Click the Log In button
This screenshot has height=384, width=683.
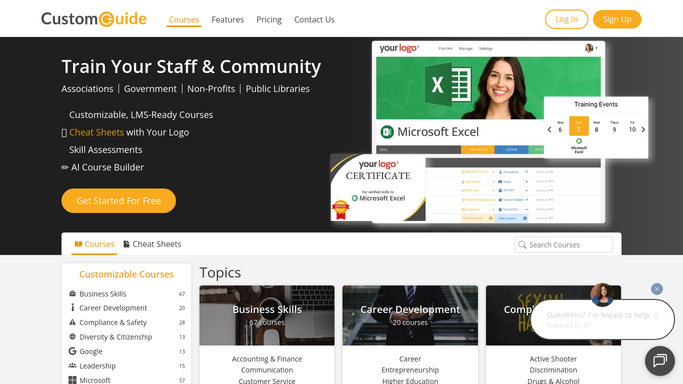(x=566, y=19)
